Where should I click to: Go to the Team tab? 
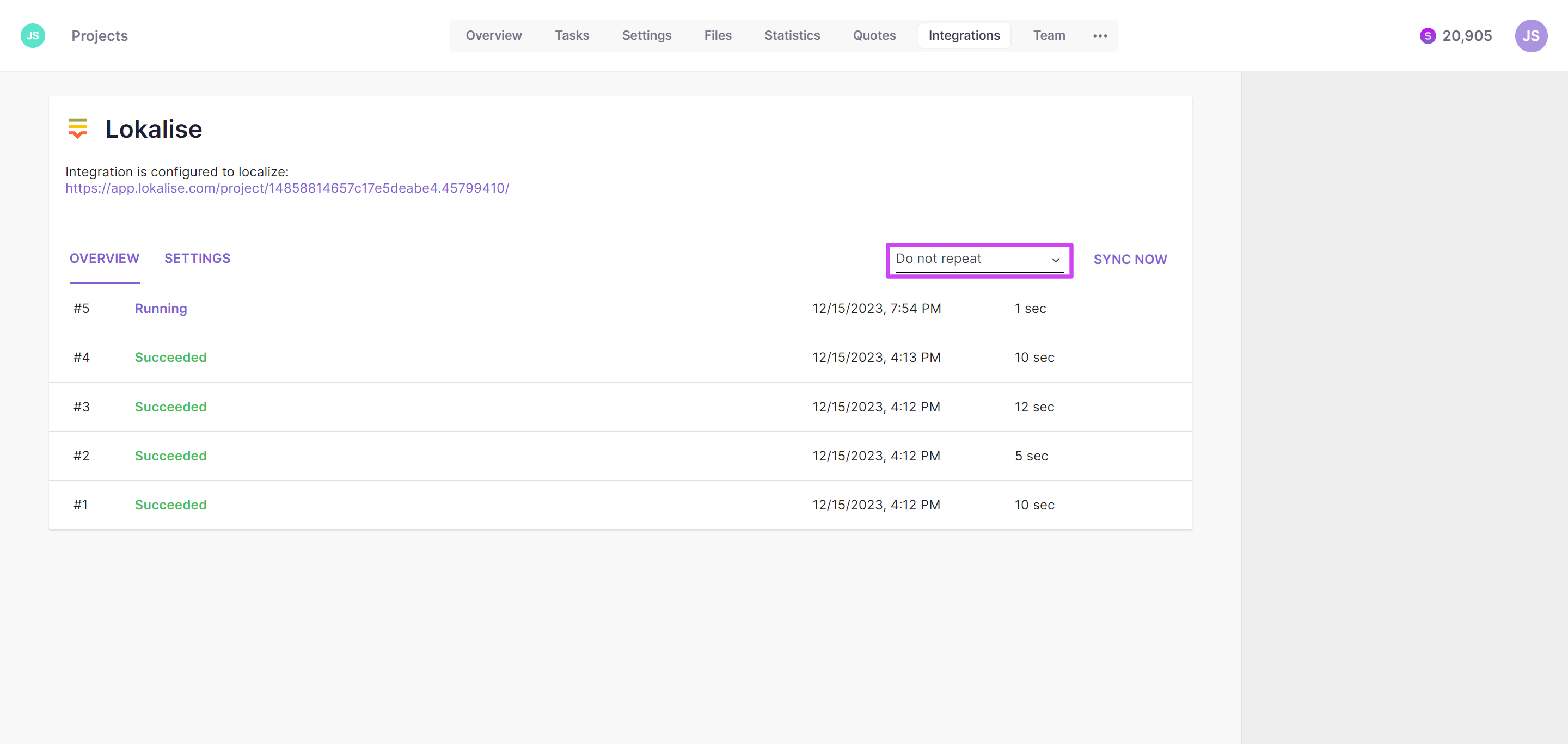(x=1049, y=36)
